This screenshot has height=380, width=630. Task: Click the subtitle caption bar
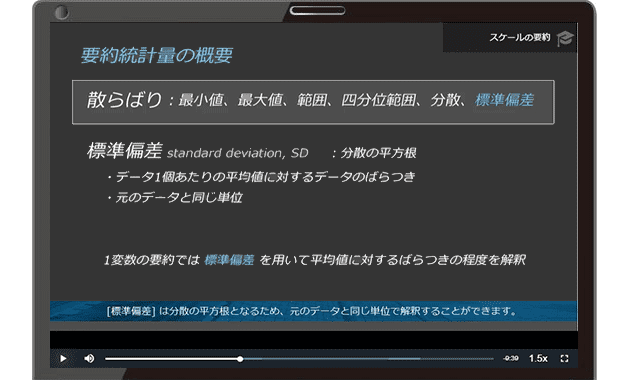coord(313,311)
